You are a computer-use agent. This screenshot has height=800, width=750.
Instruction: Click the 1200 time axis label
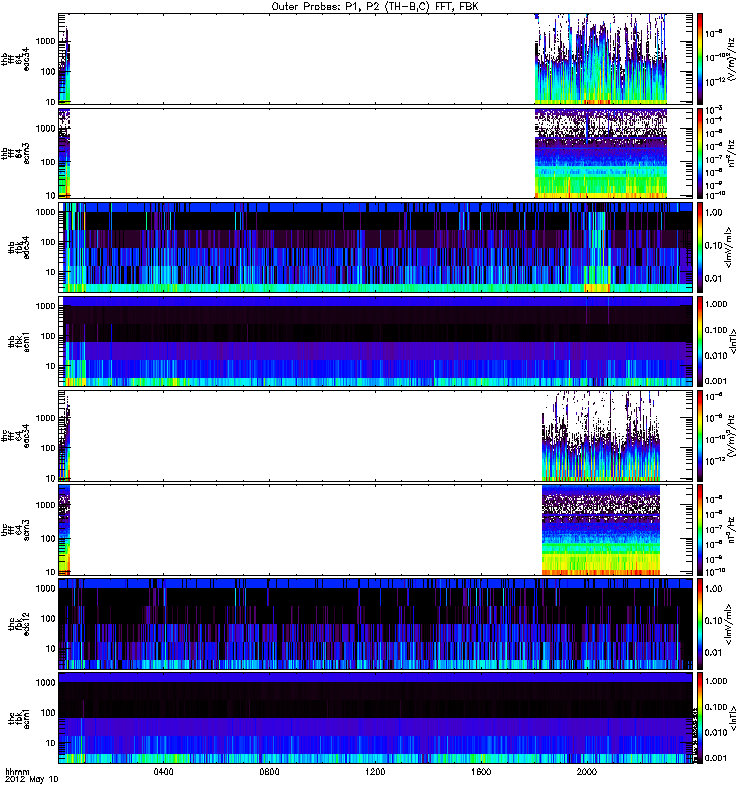tap(375, 772)
